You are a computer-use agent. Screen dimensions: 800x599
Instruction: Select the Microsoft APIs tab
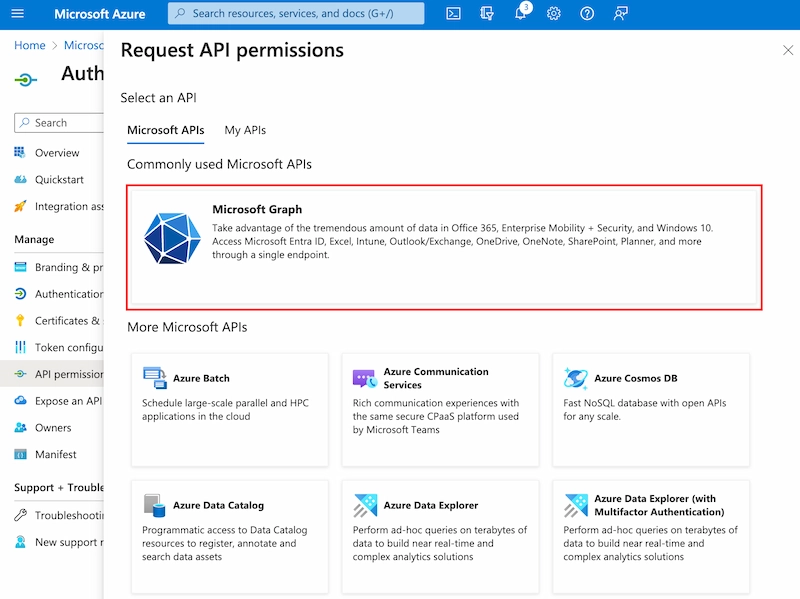pyautogui.click(x=165, y=130)
